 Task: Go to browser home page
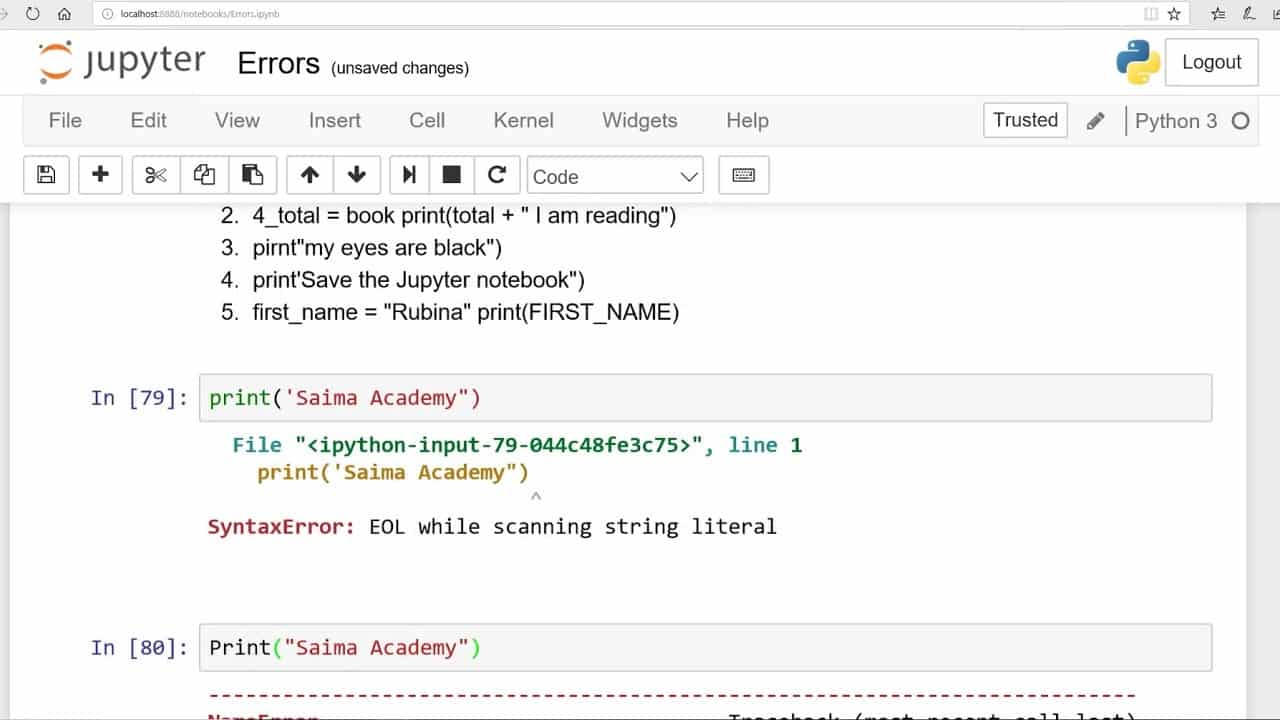point(64,14)
